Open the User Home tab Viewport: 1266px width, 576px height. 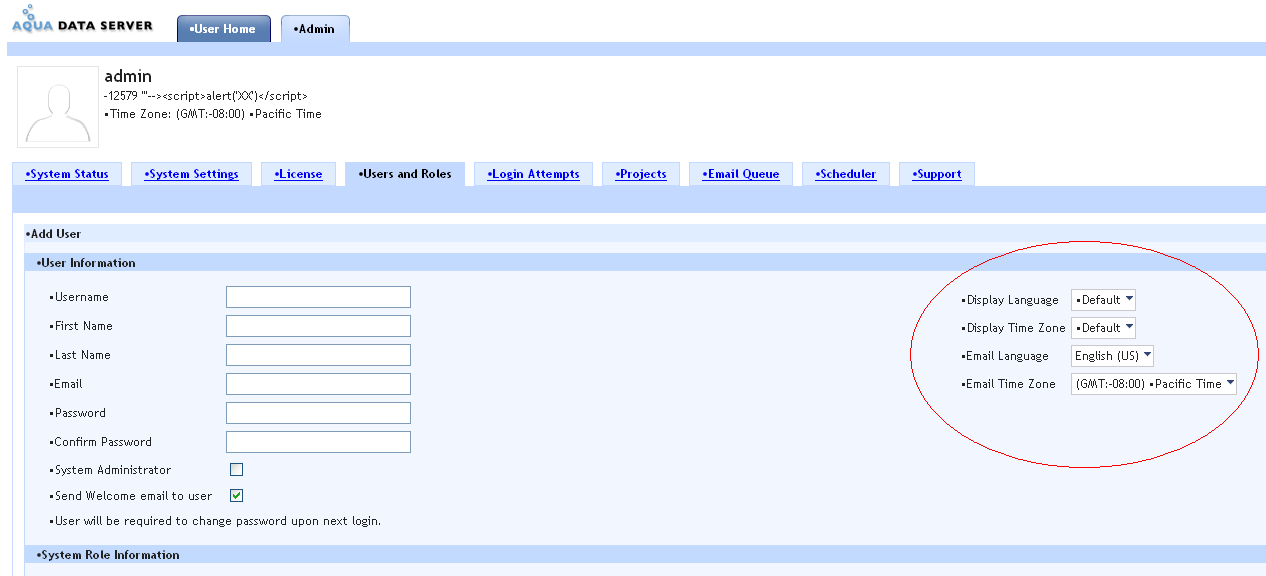(x=224, y=29)
